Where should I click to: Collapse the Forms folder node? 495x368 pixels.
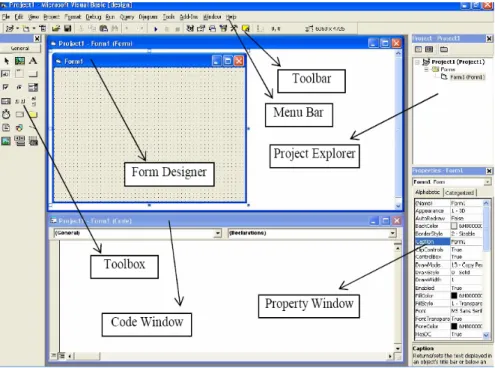[426, 70]
